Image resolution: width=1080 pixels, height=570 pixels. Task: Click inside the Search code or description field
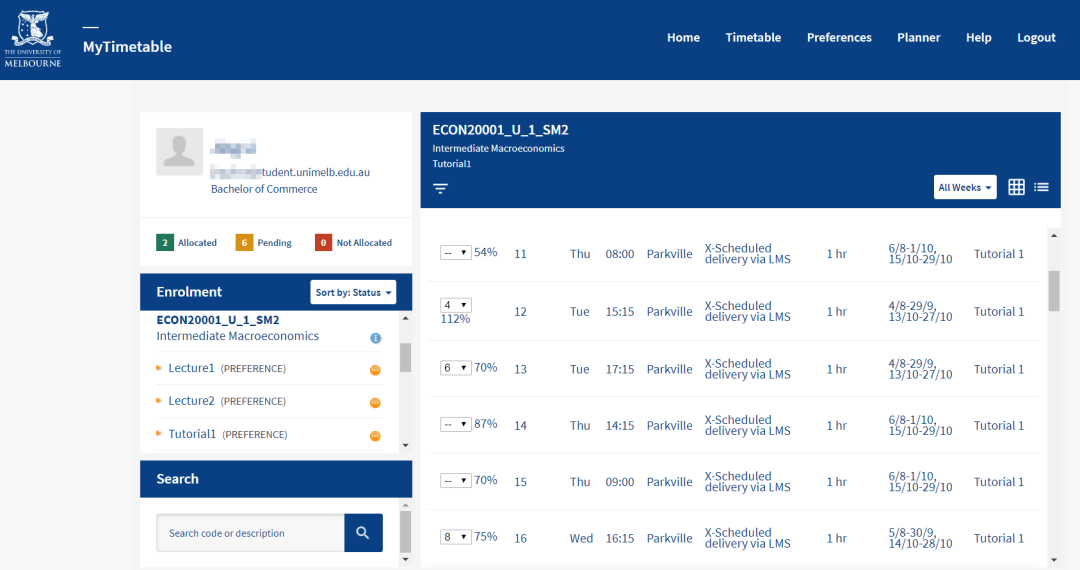point(250,533)
